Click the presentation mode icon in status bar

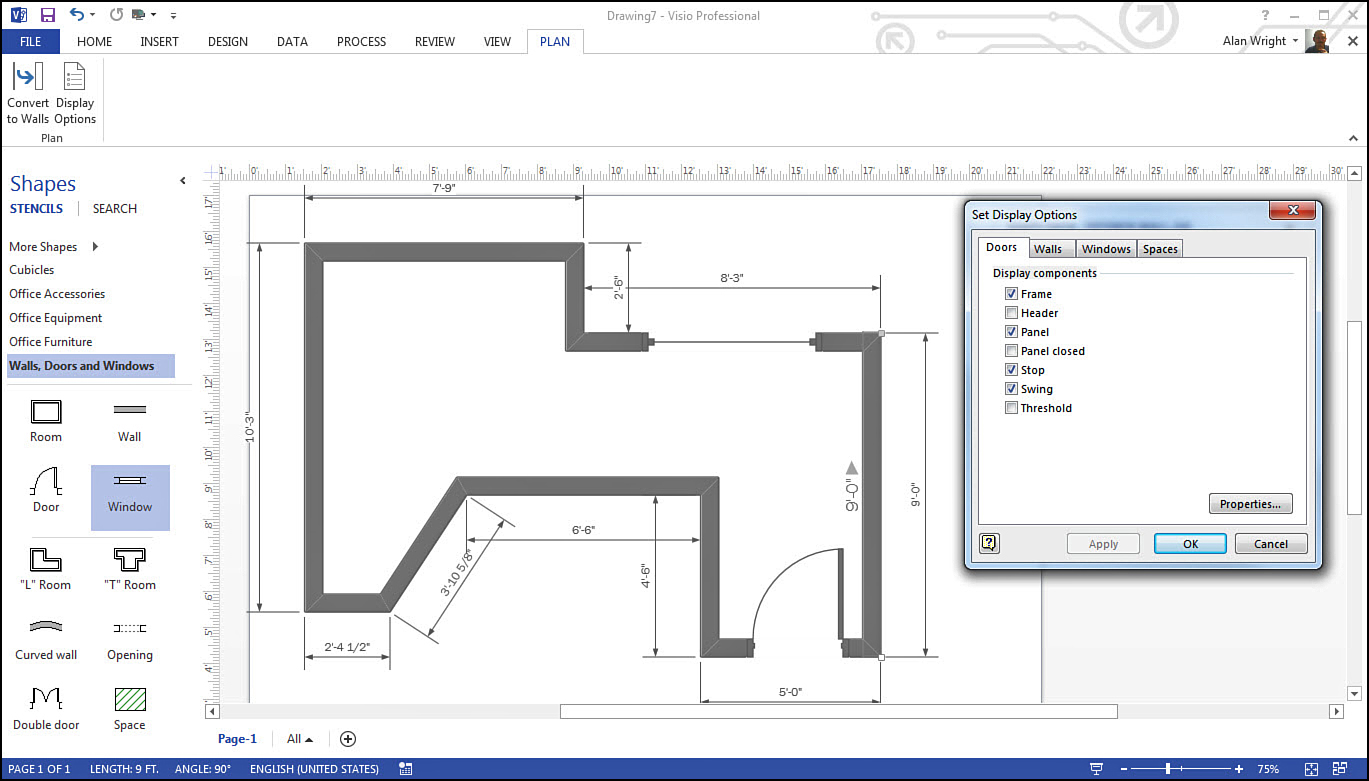coord(1096,769)
